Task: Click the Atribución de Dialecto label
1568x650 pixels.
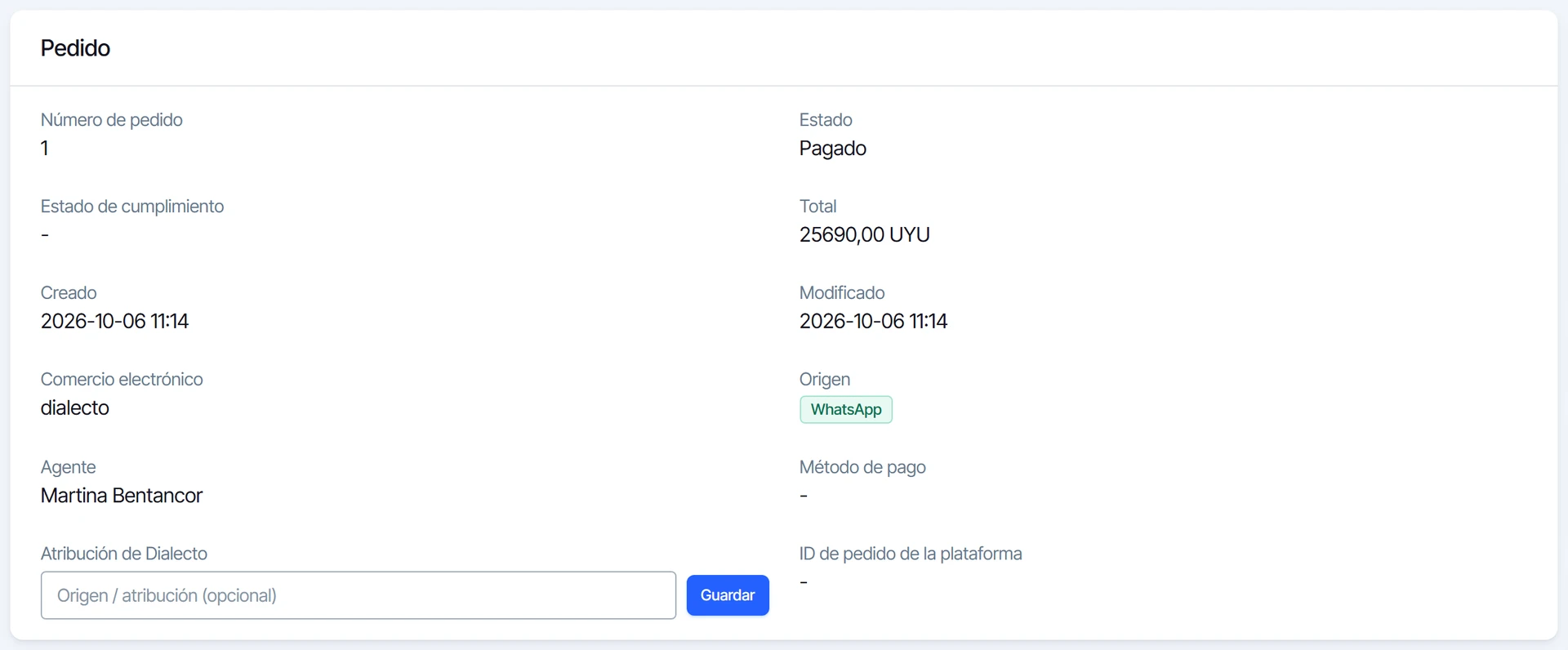Action: pos(124,554)
